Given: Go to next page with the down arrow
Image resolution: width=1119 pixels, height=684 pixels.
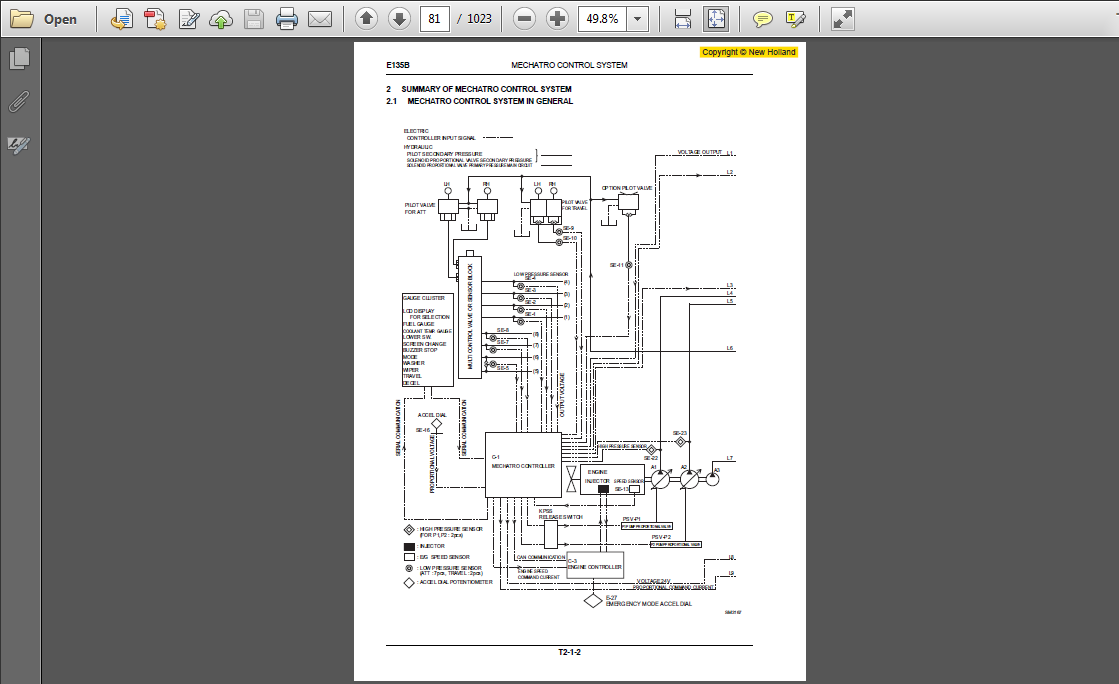Looking at the screenshot, I should [399, 19].
